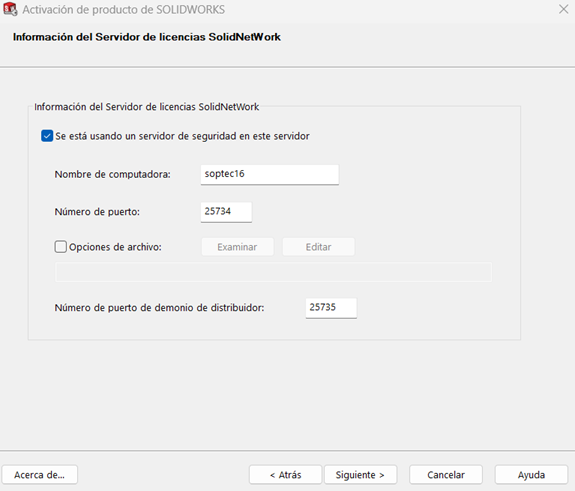Screen dimensions: 575x491
Task: Close the Activación de producto window
Action: click(x=564, y=9)
